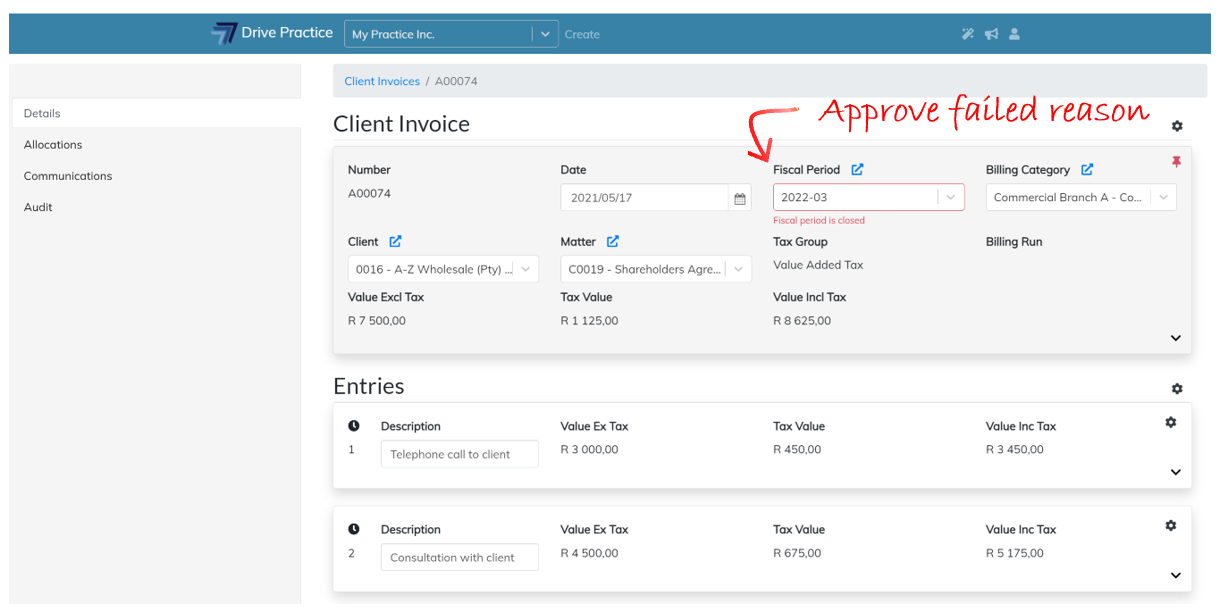Click the Client external link icon

point(395,242)
